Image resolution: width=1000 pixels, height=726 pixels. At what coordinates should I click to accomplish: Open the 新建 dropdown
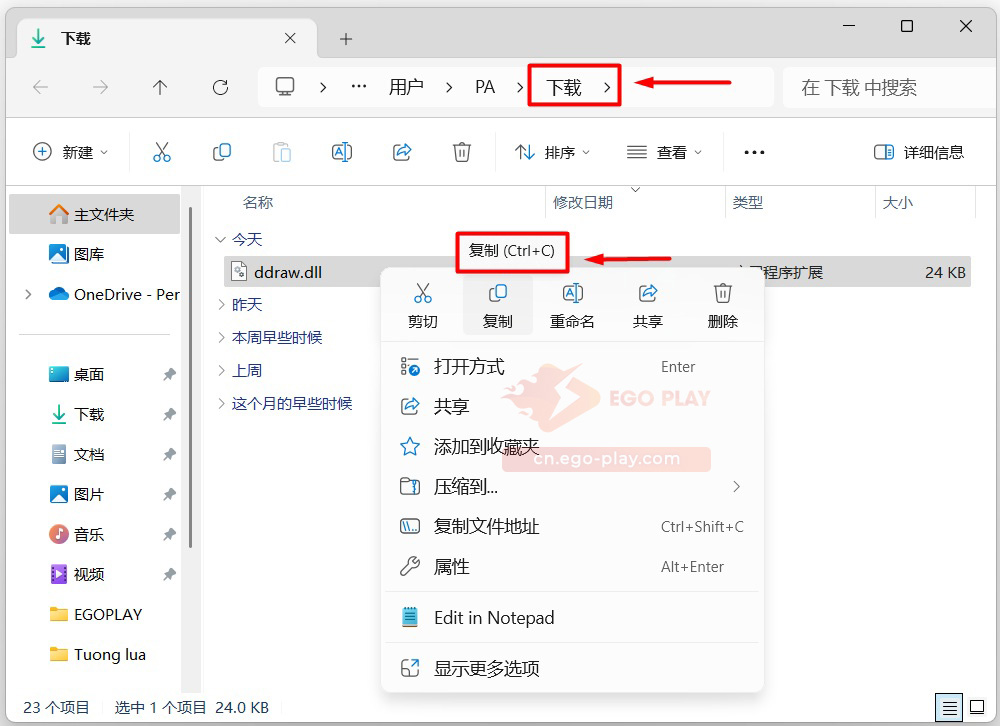coord(71,152)
